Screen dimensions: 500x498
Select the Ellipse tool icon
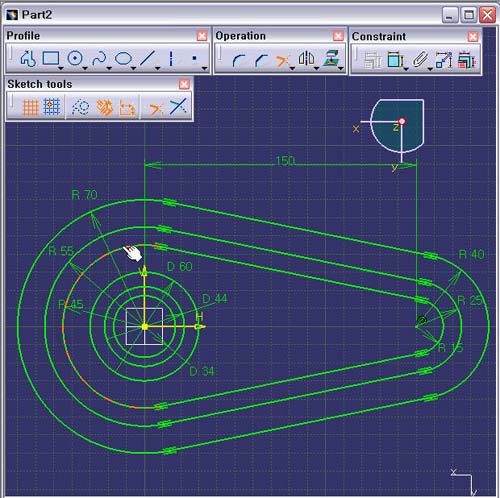pyautogui.click(x=123, y=59)
